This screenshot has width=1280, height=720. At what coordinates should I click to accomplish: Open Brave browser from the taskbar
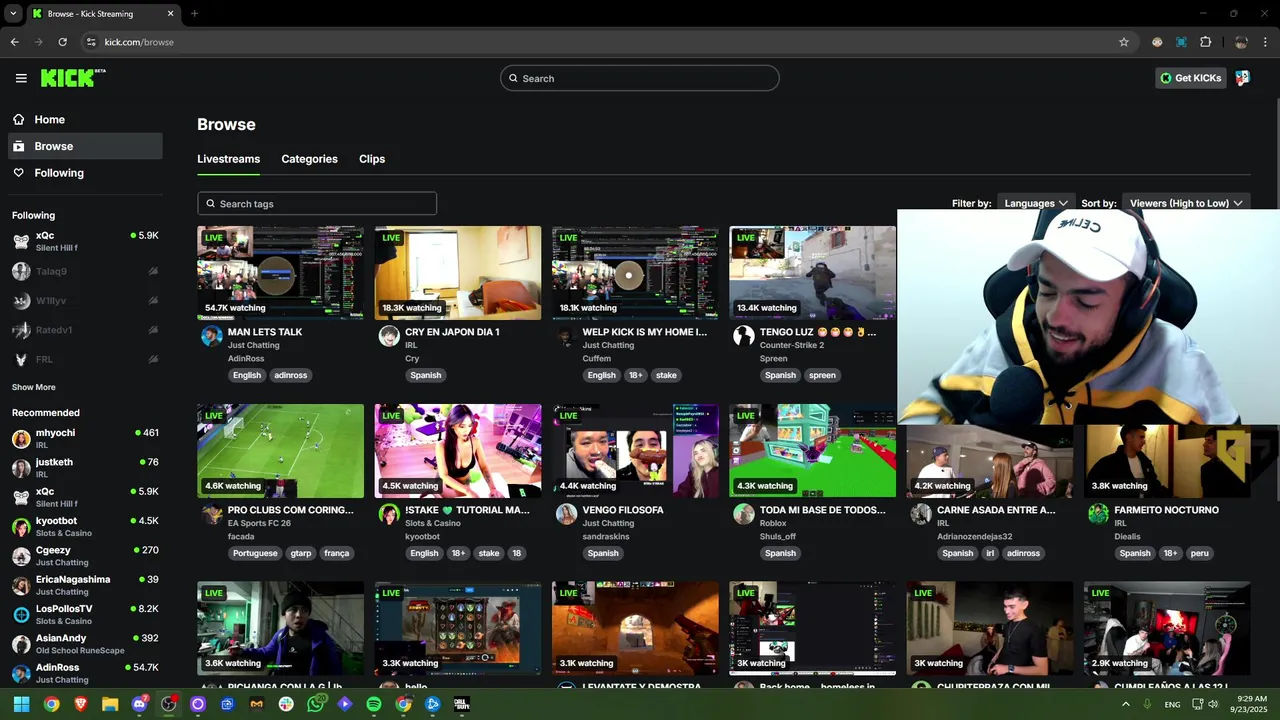coord(81,704)
